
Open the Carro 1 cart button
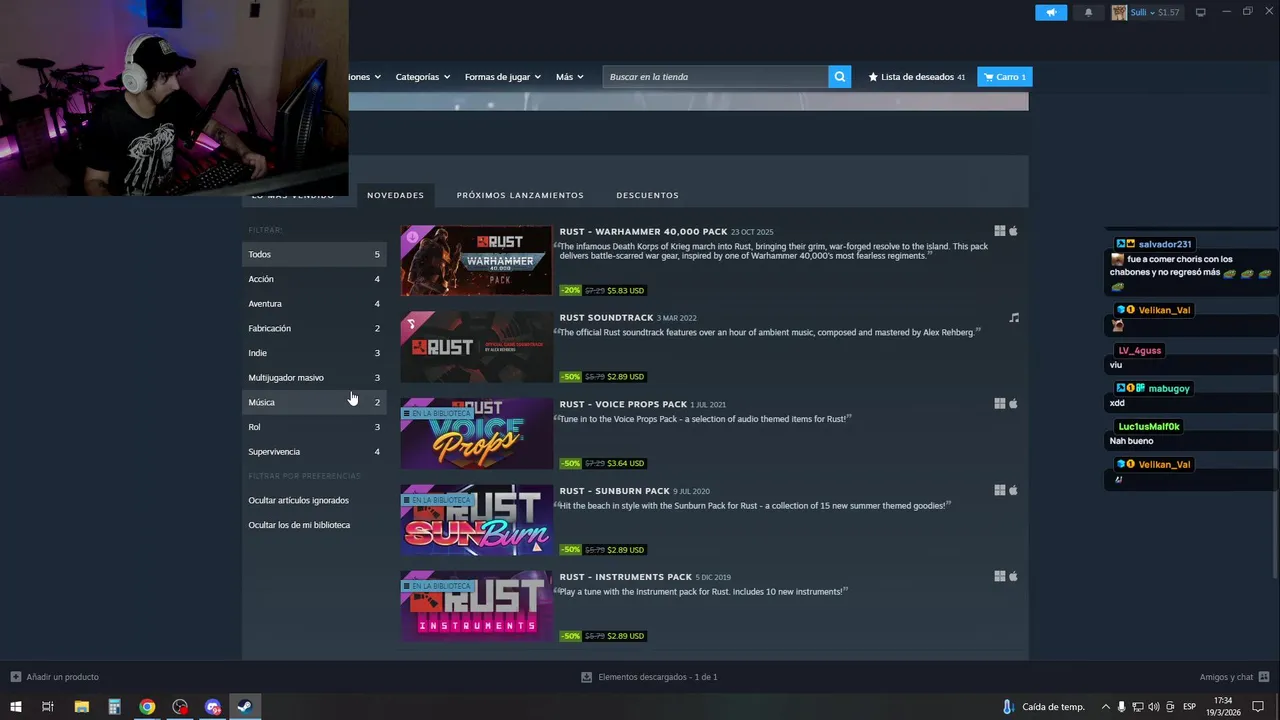click(1004, 76)
